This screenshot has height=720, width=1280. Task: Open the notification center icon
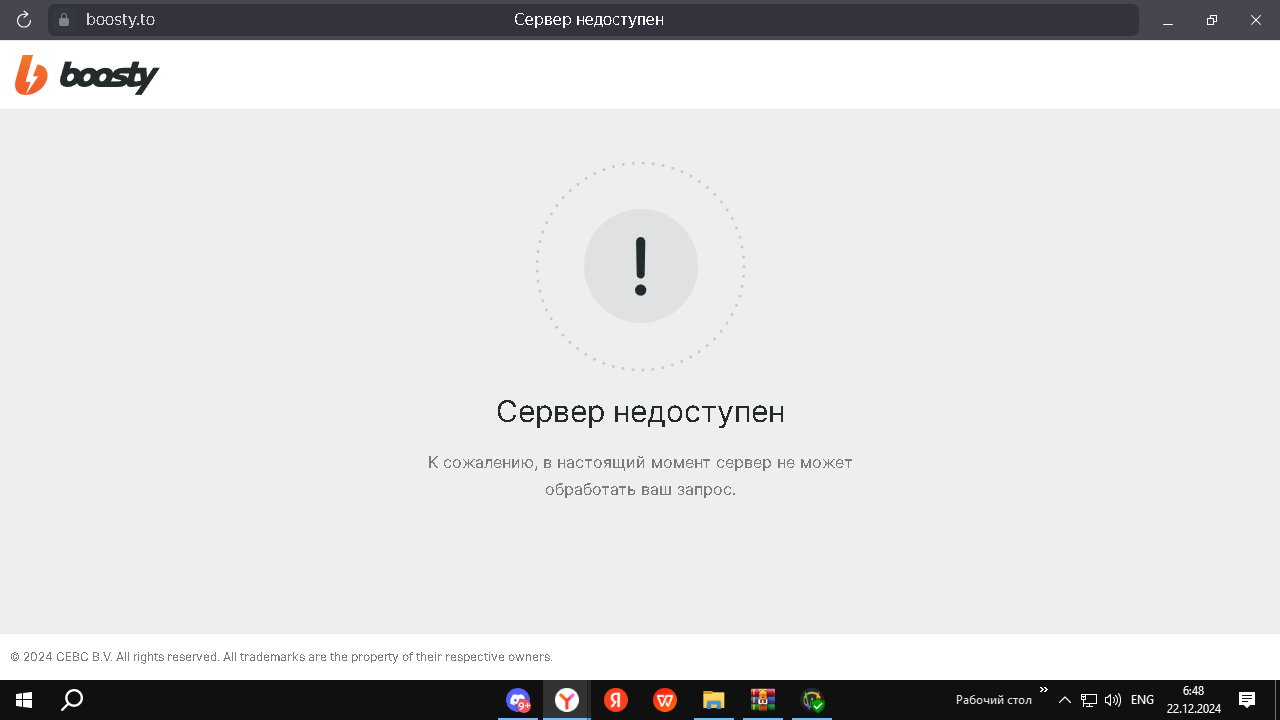pyautogui.click(x=1247, y=700)
